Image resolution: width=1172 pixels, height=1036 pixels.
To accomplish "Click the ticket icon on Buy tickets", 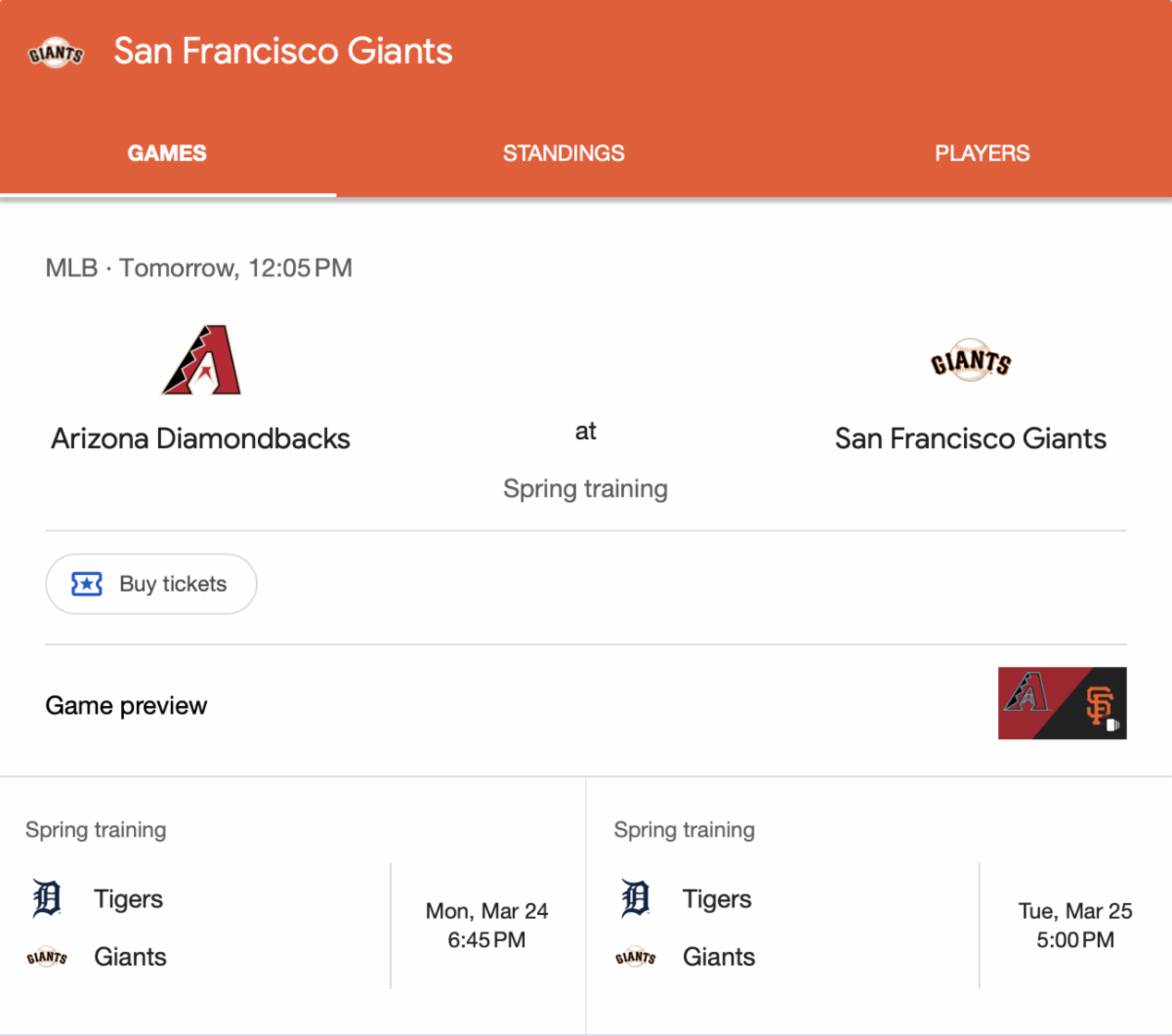I will tap(87, 584).
